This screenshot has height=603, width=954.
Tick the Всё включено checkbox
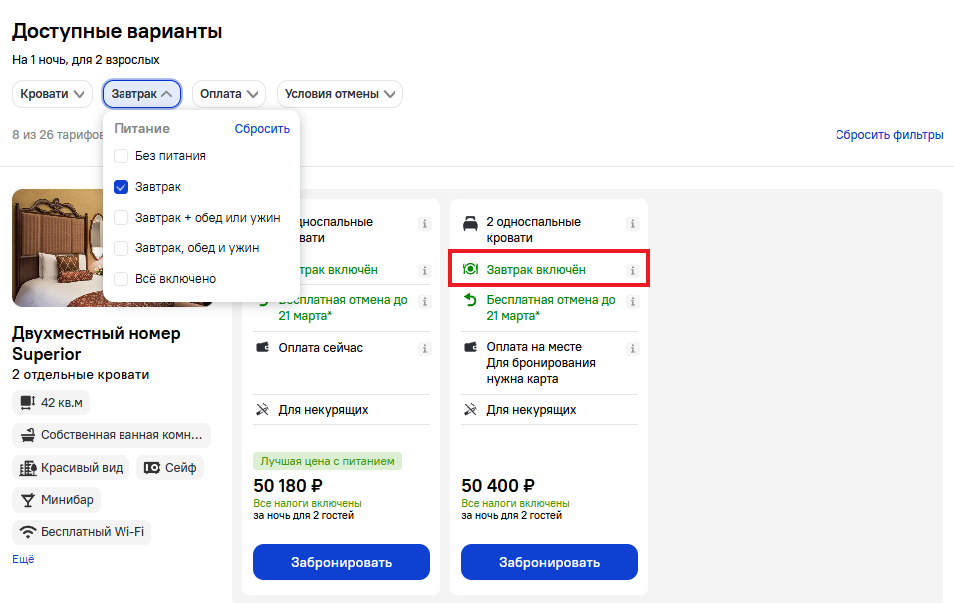coord(121,279)
